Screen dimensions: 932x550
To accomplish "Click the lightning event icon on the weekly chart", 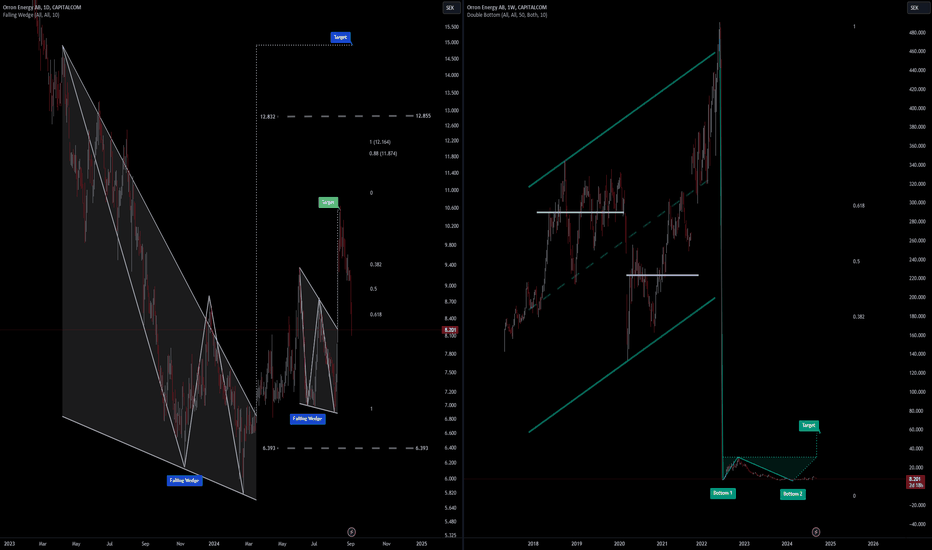I will (816, 532).
